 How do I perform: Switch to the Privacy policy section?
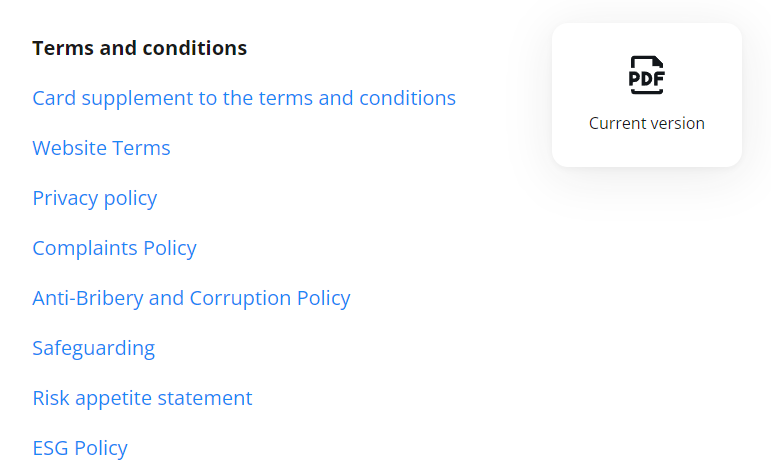click(x=94, y=198)
